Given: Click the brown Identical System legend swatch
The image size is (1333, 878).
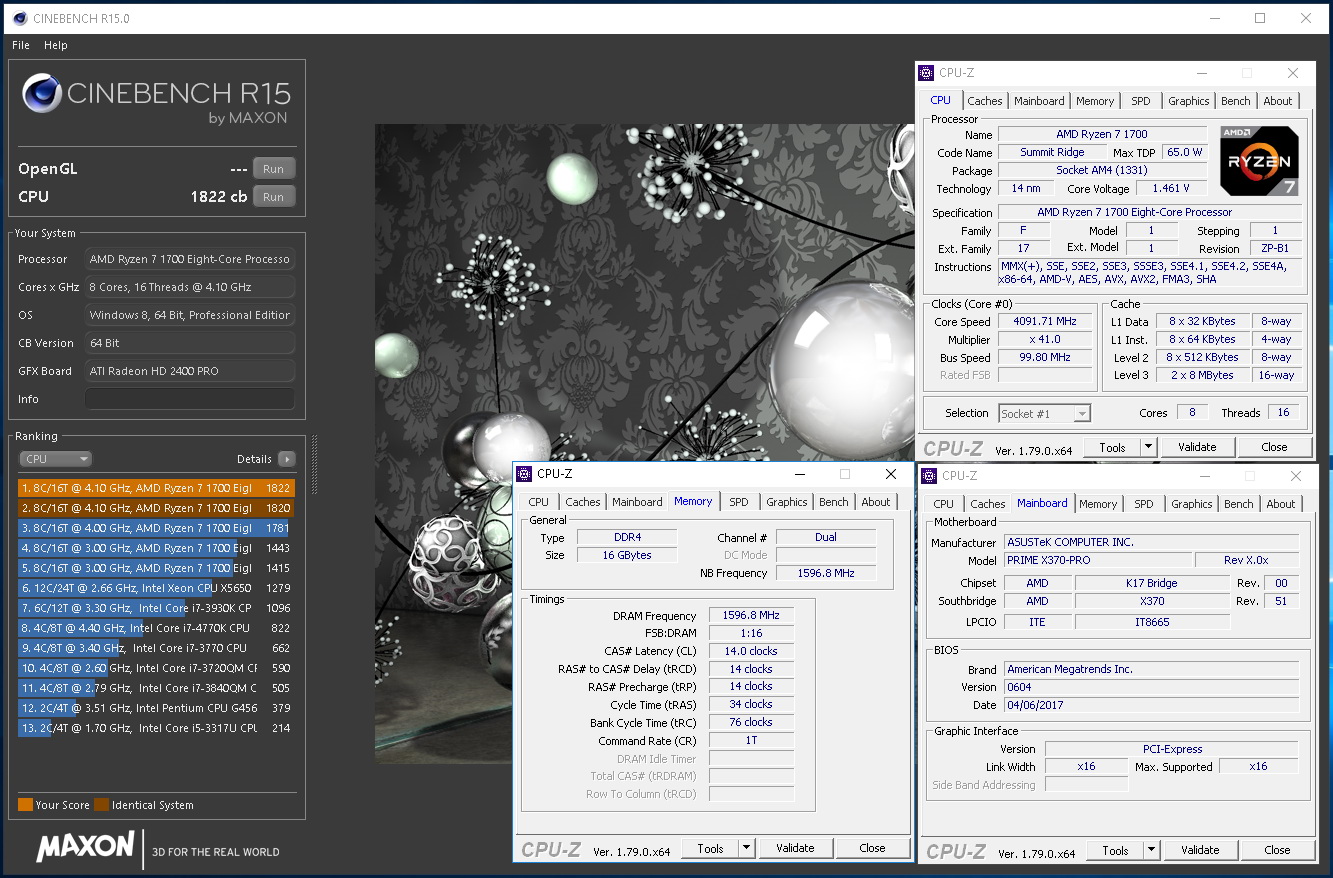Looking at the screenshot, I should (x=101, y=804).
